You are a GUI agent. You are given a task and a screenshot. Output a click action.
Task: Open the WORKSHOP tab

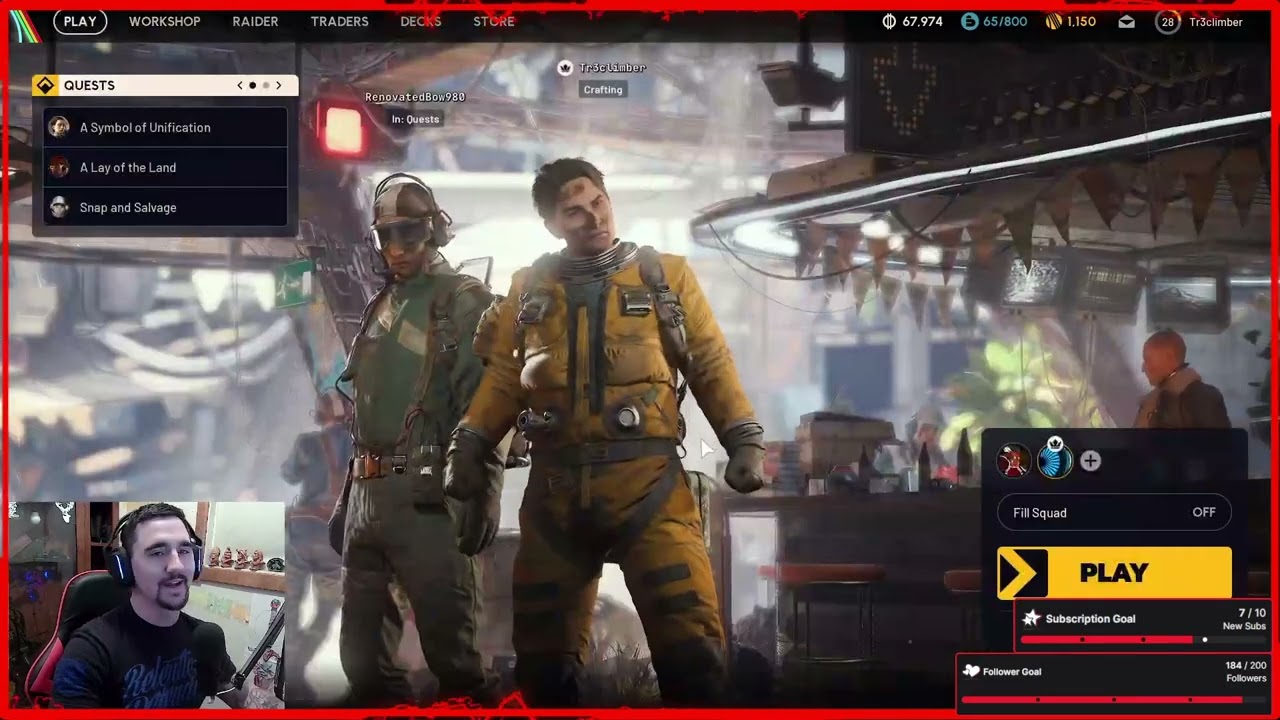pyautogui.click(x=164, y=21)
